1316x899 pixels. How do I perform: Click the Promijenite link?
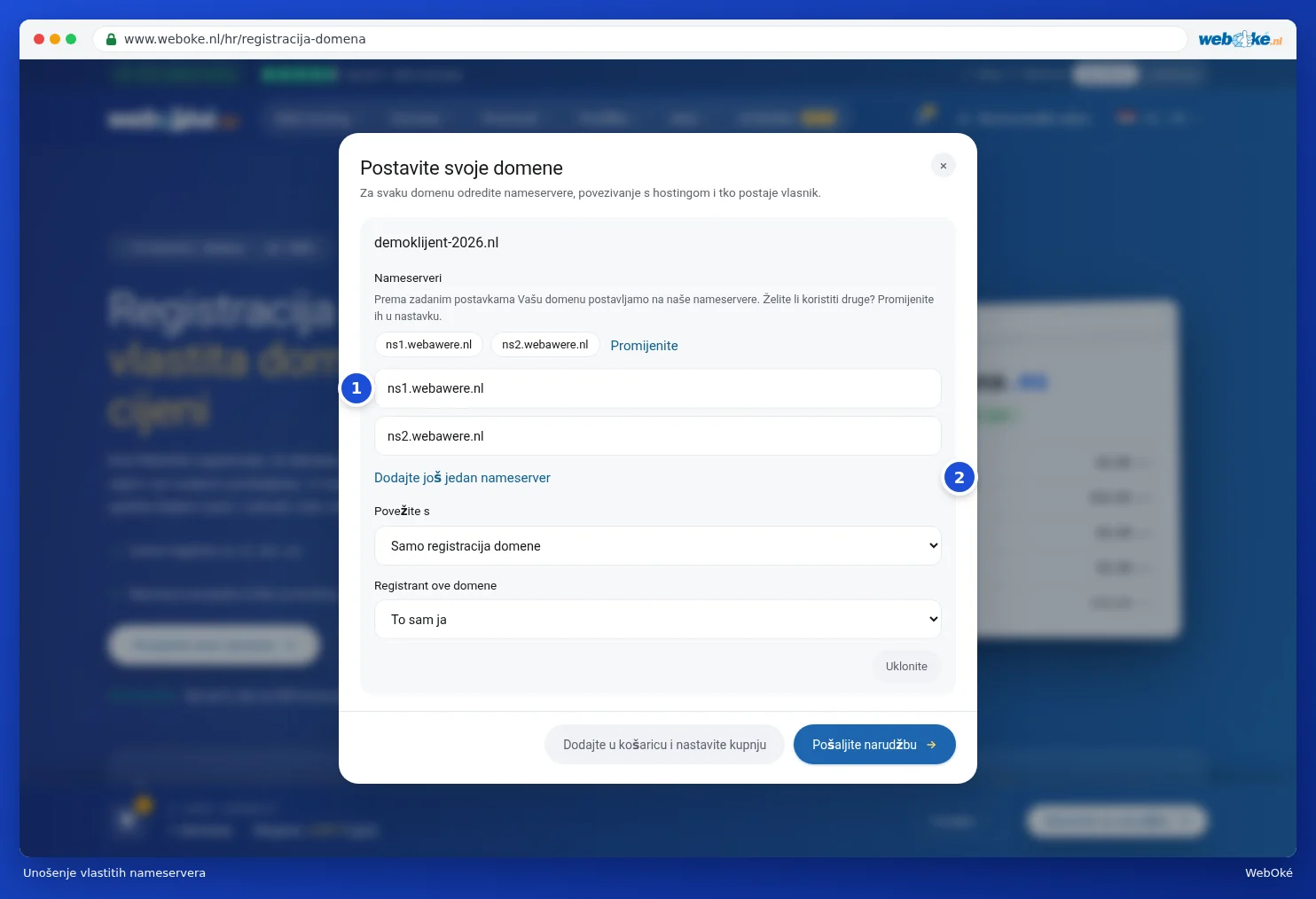pyautogui.click(x=644, y=346)
